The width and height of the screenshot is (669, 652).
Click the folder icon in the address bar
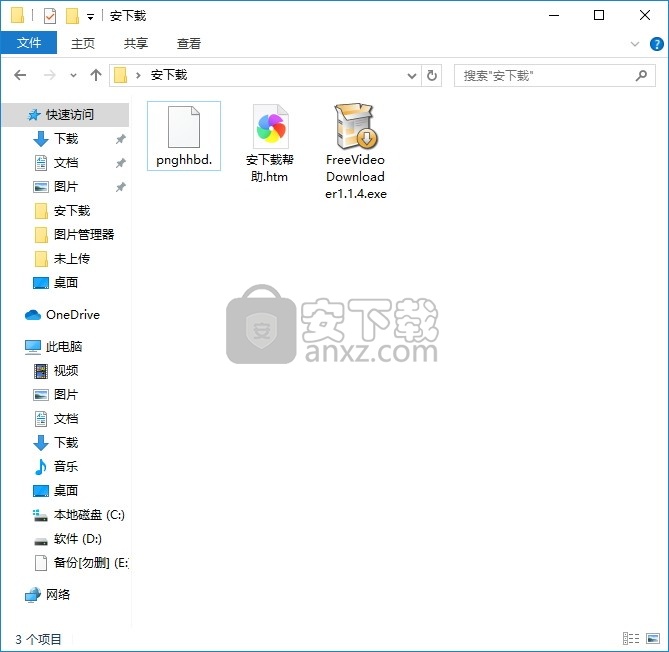tap(121, 76)
